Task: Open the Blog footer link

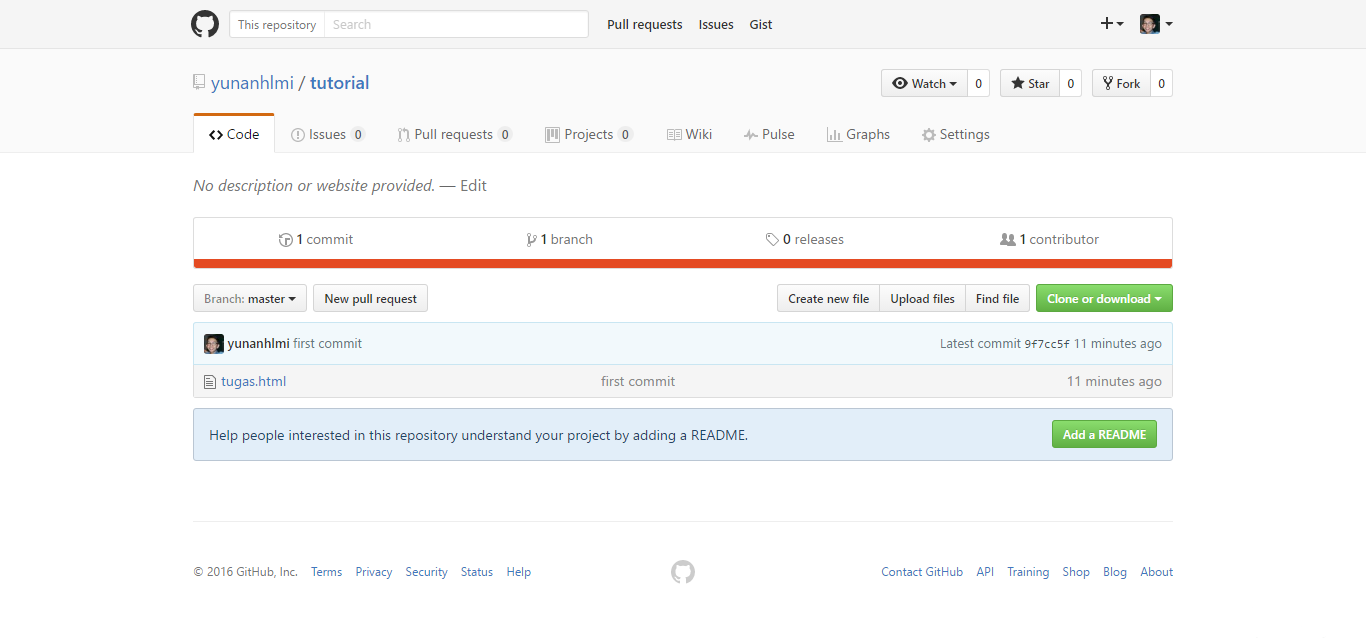Action: click(1115, 572)
